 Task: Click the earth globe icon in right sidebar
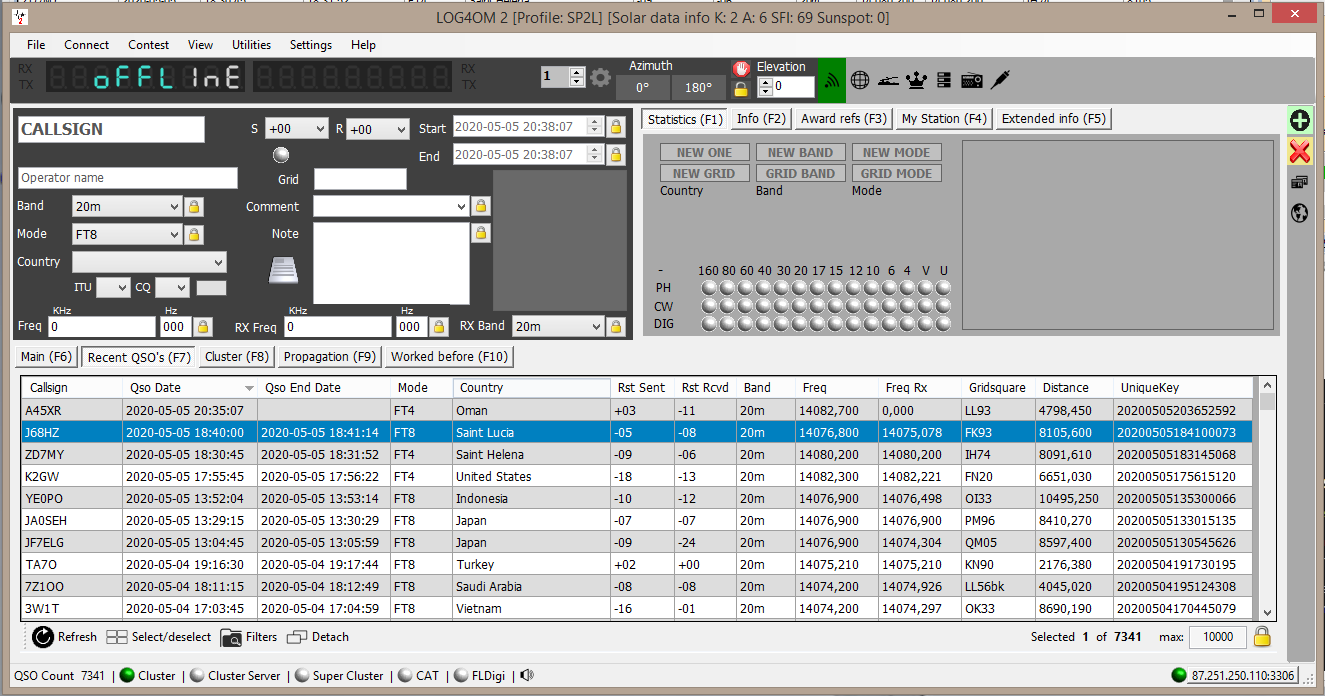1299,212
